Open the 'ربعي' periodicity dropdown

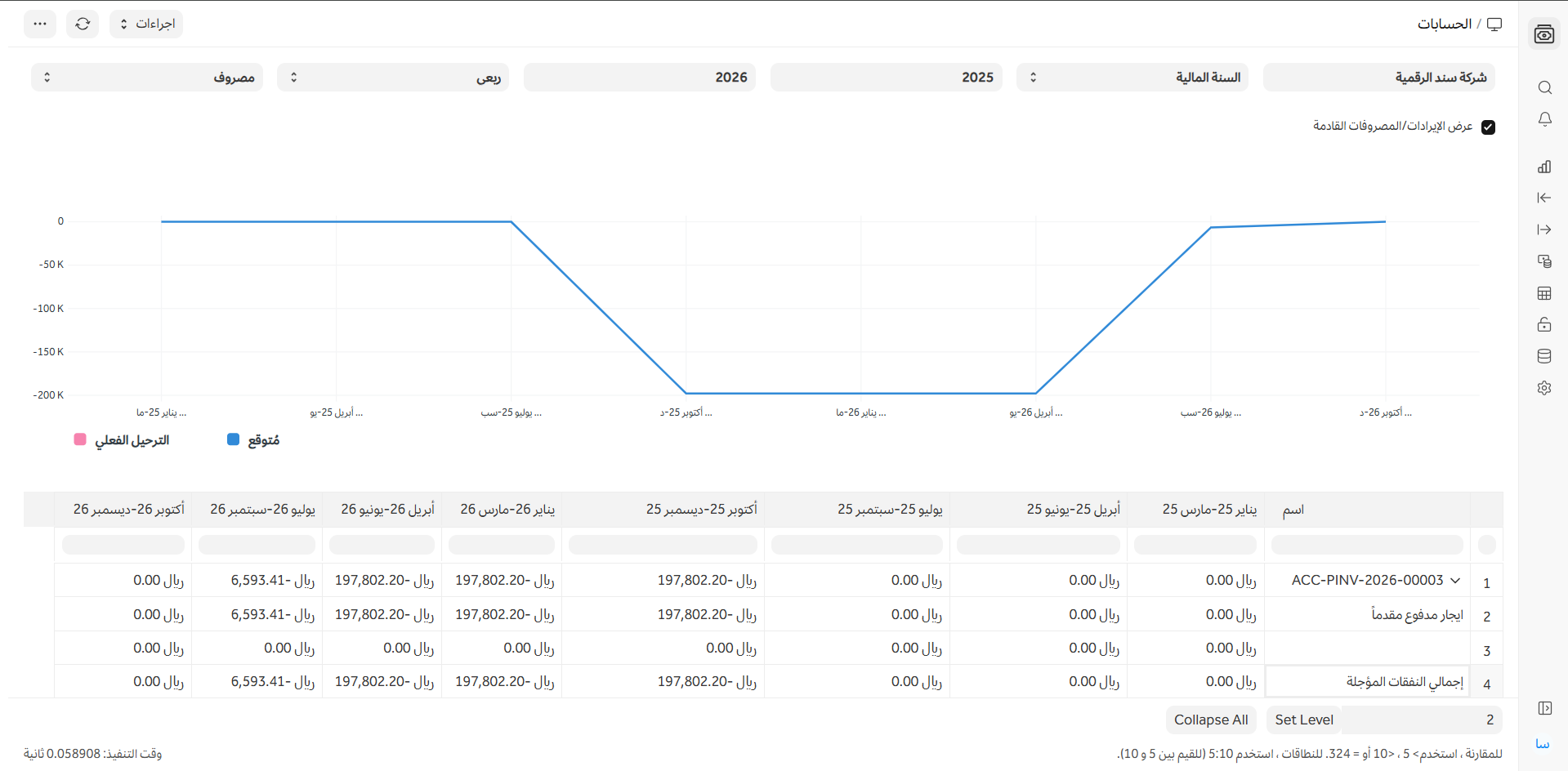click(x=393, y=78)
